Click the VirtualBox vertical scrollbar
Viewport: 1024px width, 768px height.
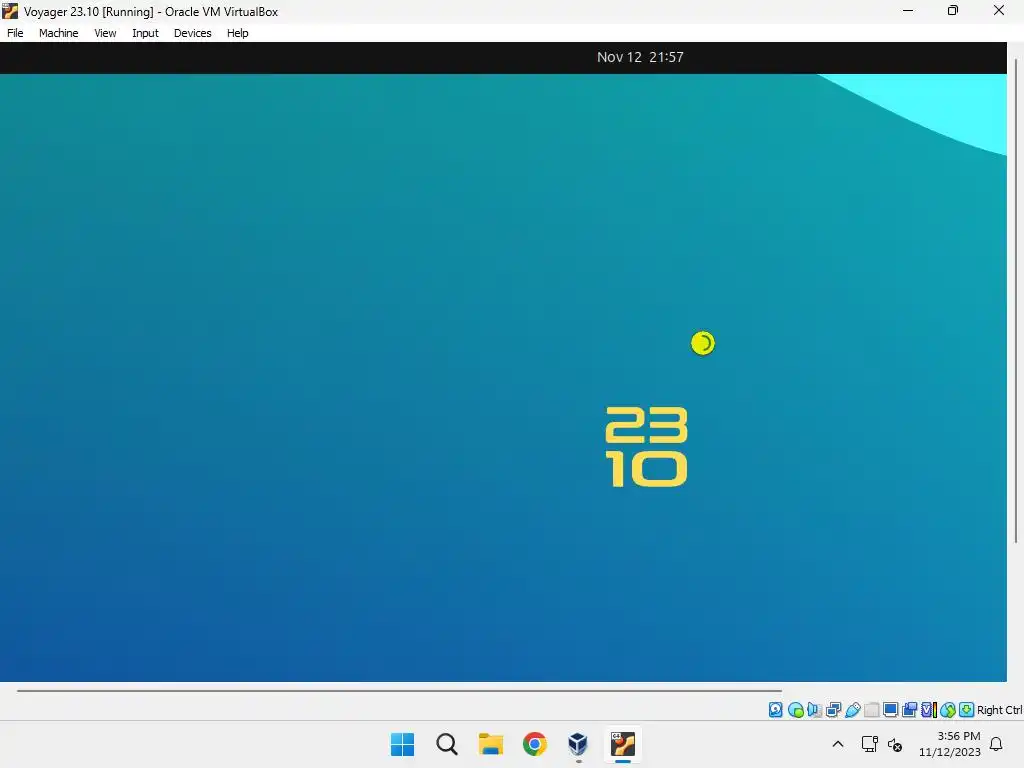point(1016,300)
